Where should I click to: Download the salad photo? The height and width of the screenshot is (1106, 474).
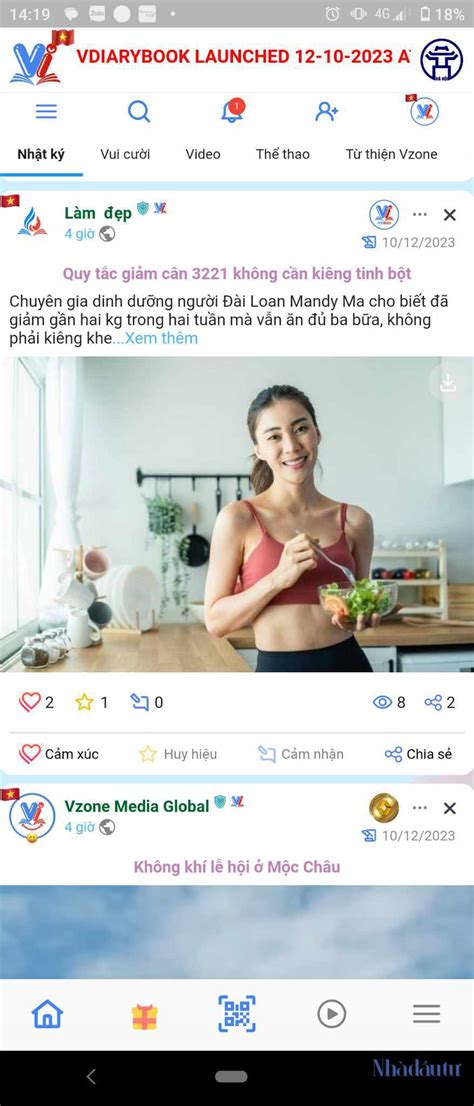[x=447, y=383]
